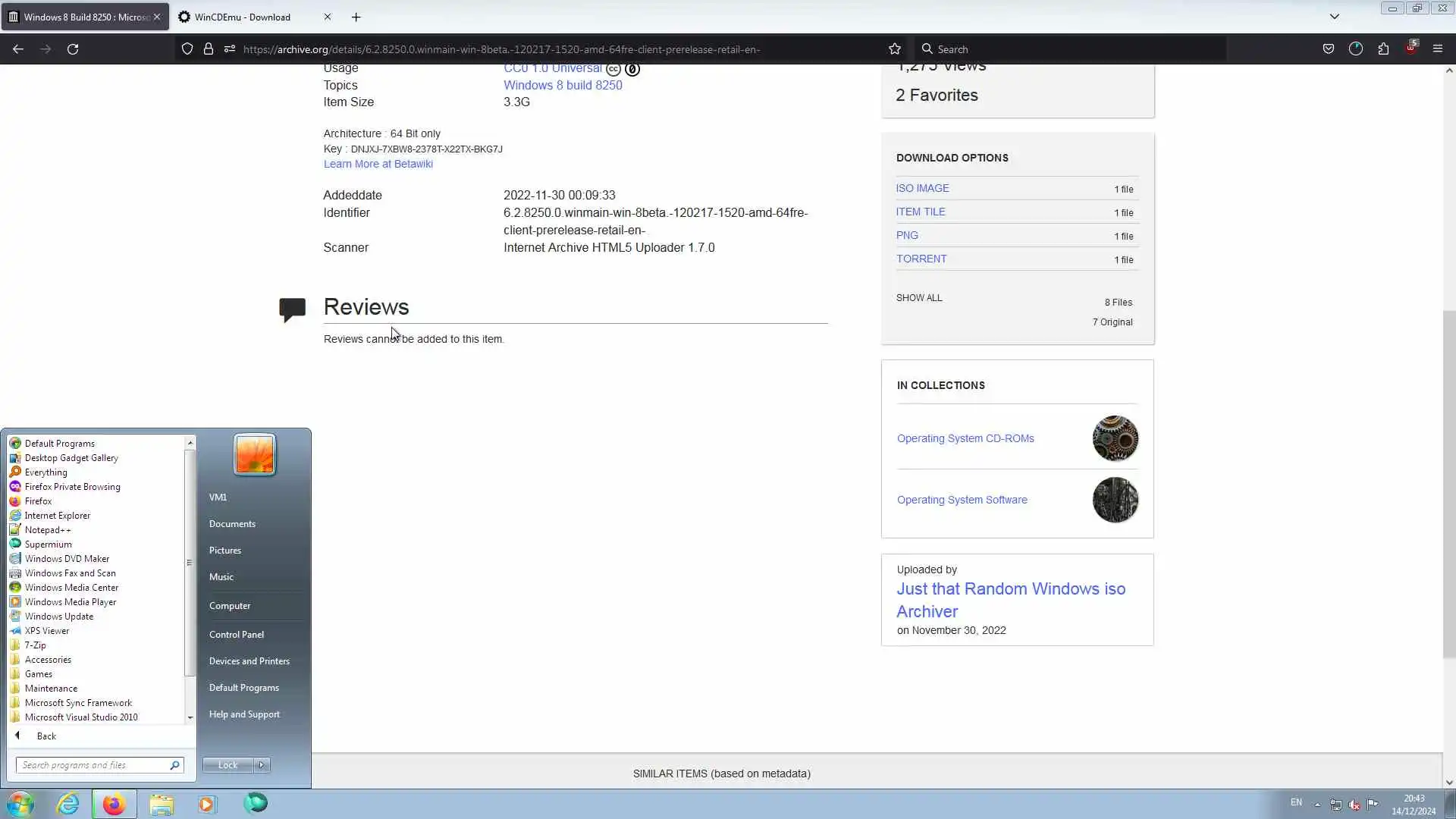Expand the shutdown options arrow beside Lock
The image size is (1456, 819).
262,765
